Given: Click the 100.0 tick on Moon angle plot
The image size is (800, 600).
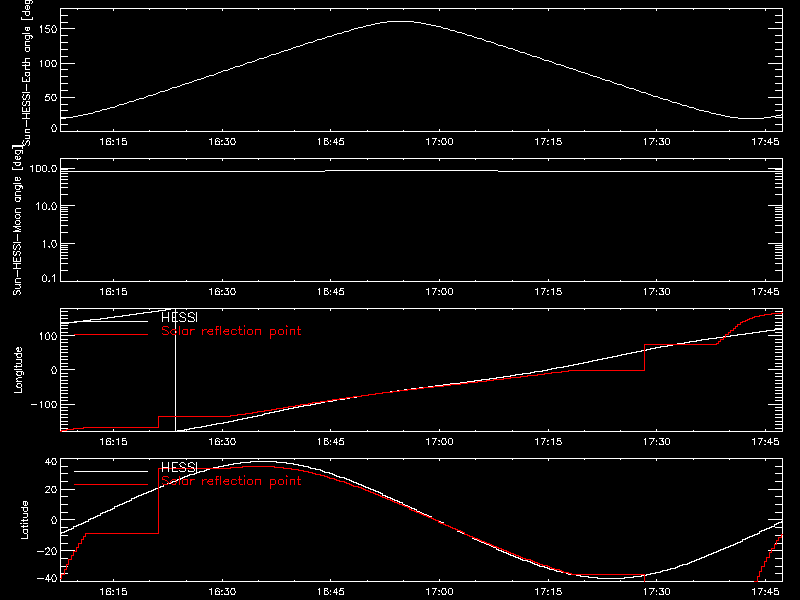Looking at the screenshot, I should pos(43,168).
